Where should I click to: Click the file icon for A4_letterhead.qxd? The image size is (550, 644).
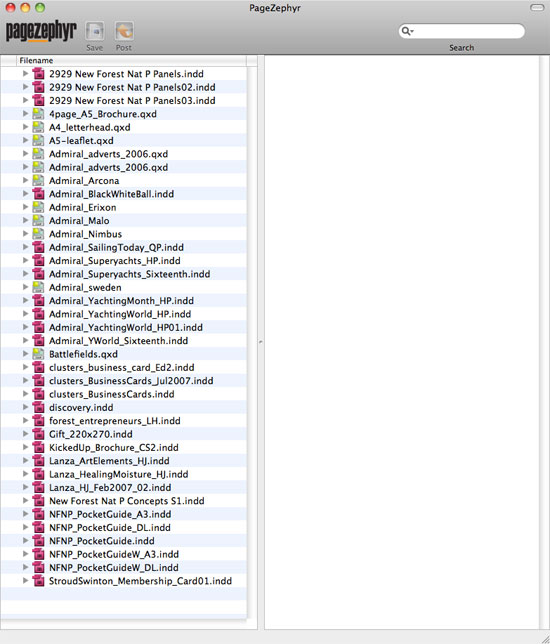pos(38,127)
